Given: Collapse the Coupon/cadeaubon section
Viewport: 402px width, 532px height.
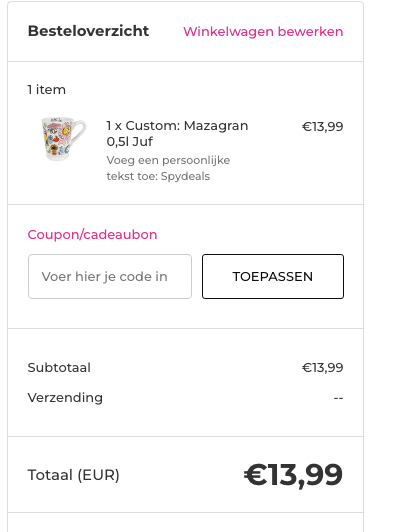Looking at the screenshot, I should 92,234.
